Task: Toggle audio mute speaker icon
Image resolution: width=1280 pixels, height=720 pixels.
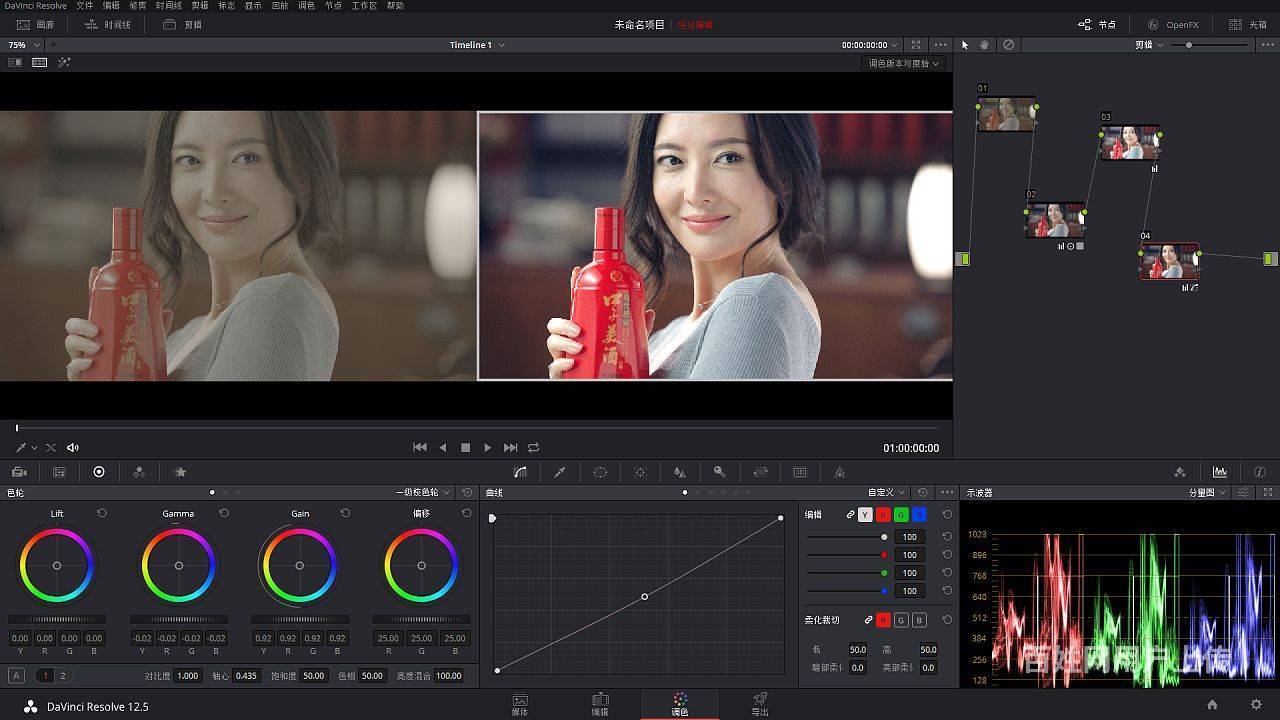Action: coord(73,448)
